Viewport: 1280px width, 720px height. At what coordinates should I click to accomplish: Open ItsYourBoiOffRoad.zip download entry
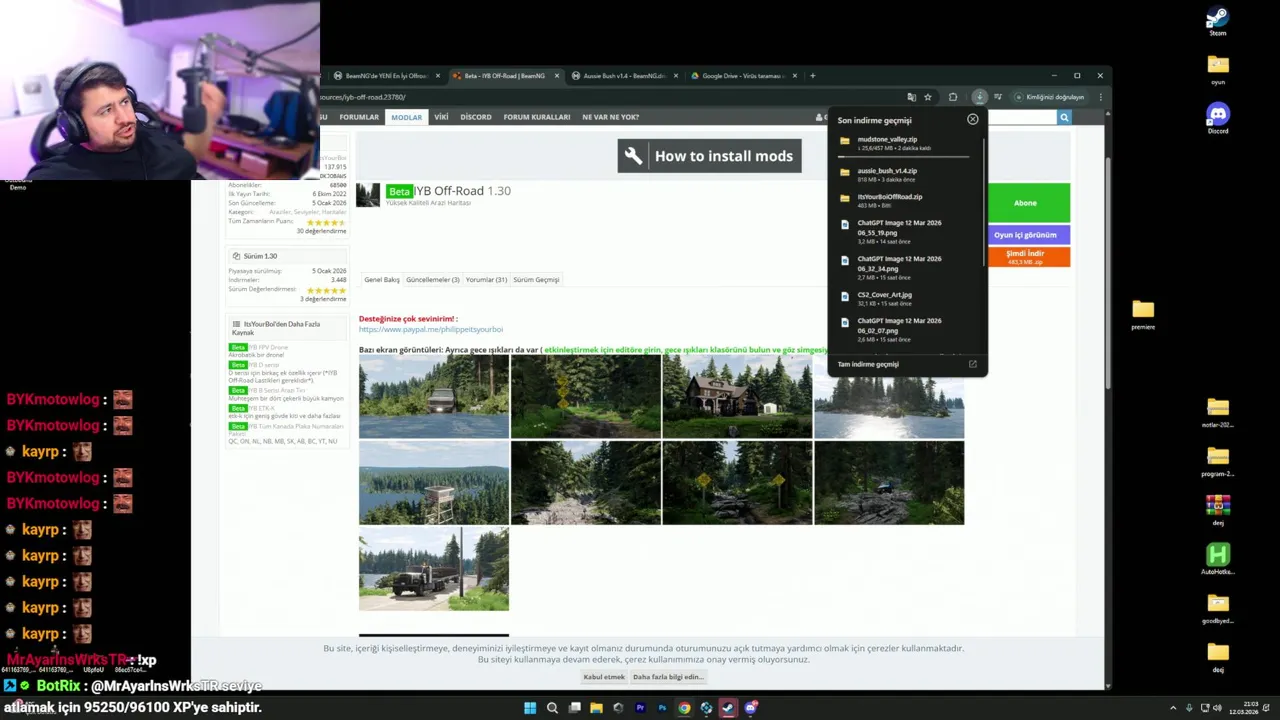click(906, 201)
